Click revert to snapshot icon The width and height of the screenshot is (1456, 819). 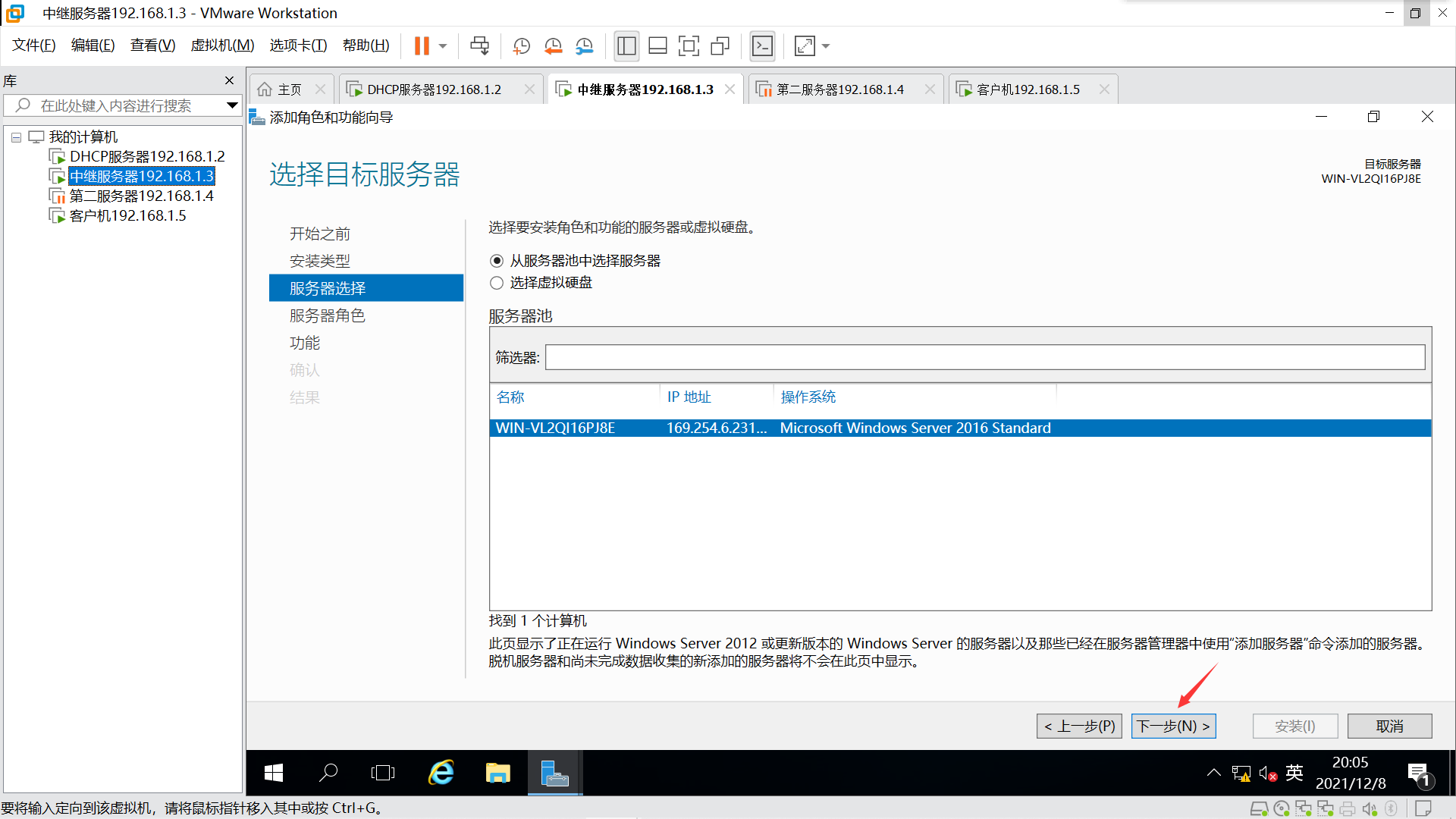coord(553,46)
